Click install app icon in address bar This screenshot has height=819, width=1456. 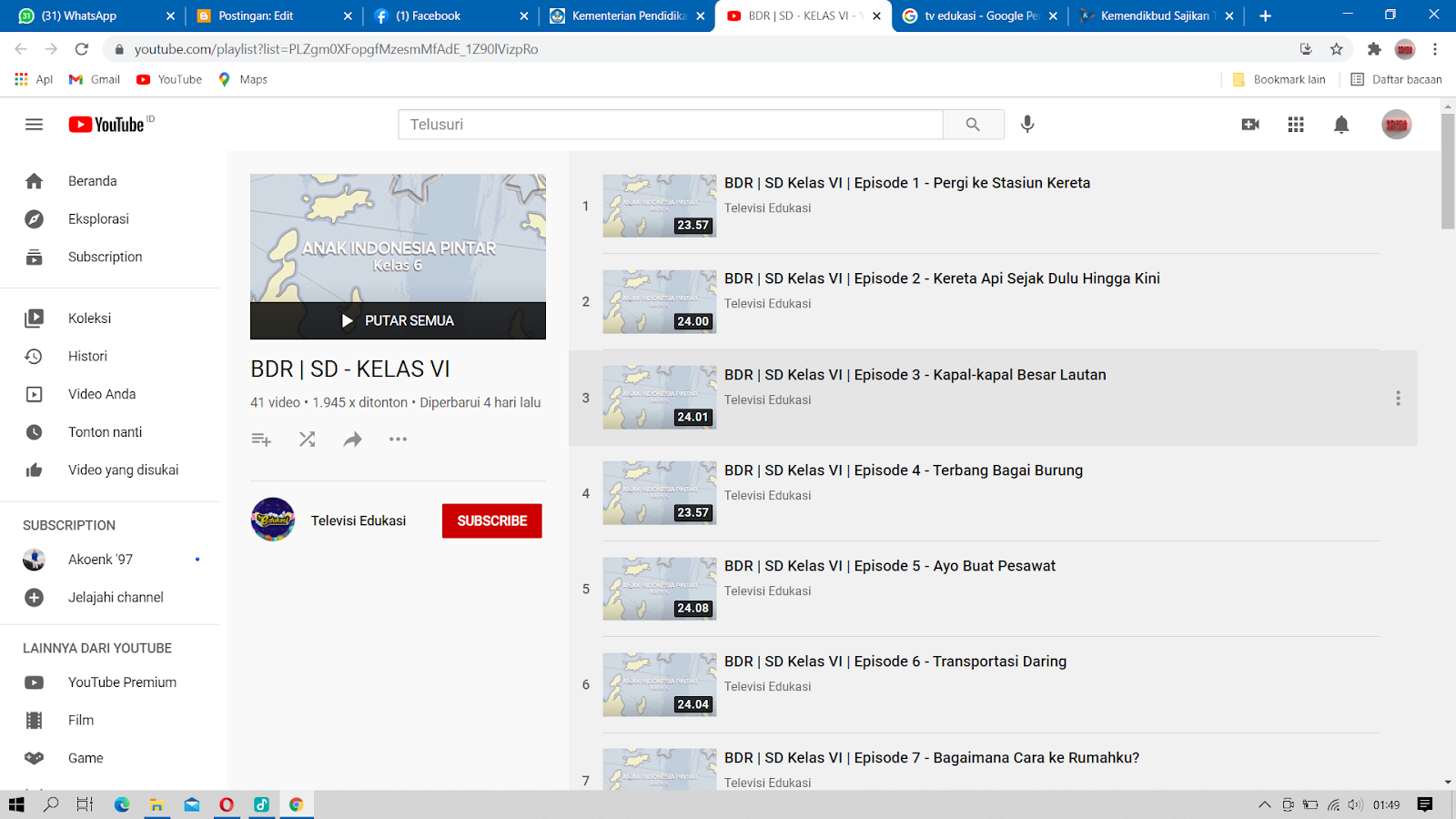coord(1306,49)
